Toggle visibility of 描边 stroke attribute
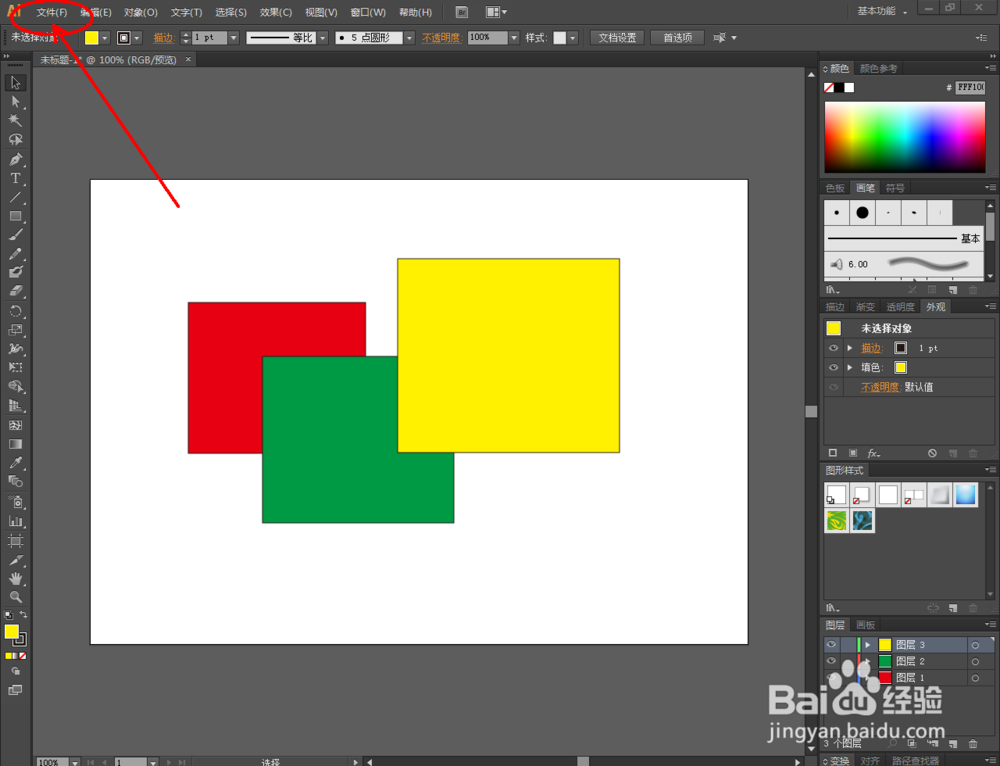1000x766 pixels. pos(833,348)
